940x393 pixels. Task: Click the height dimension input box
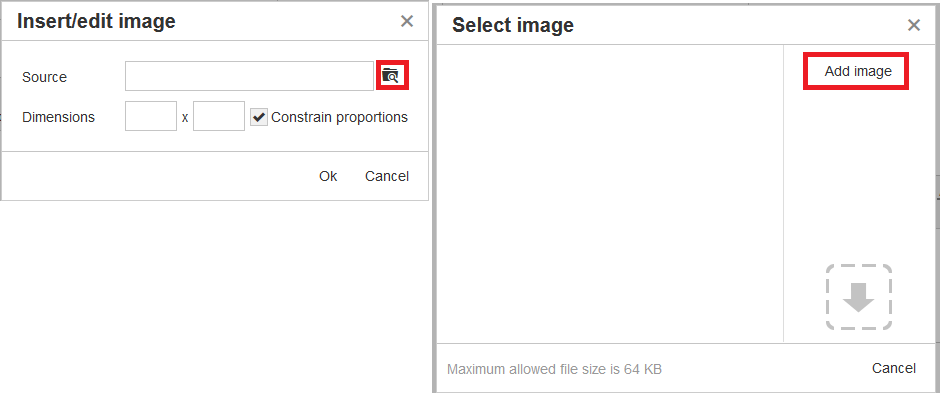pos(219,116)
